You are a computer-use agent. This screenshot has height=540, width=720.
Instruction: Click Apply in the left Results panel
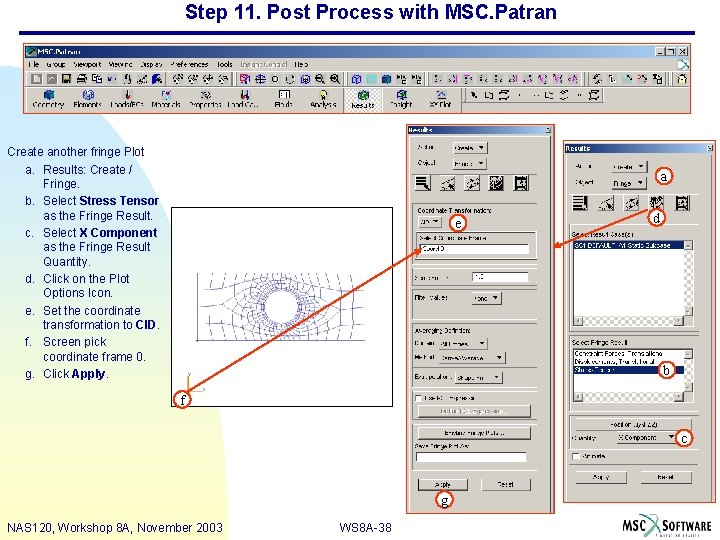443,484
